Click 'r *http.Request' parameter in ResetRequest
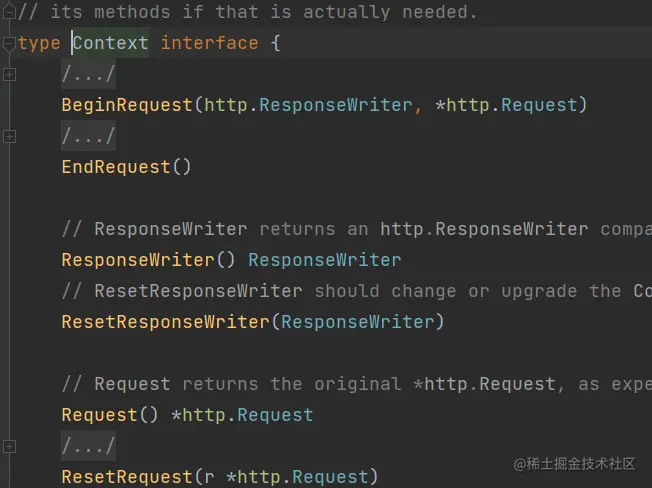Image resolution: width=652 pixels, height=488 pixels. 286,477
